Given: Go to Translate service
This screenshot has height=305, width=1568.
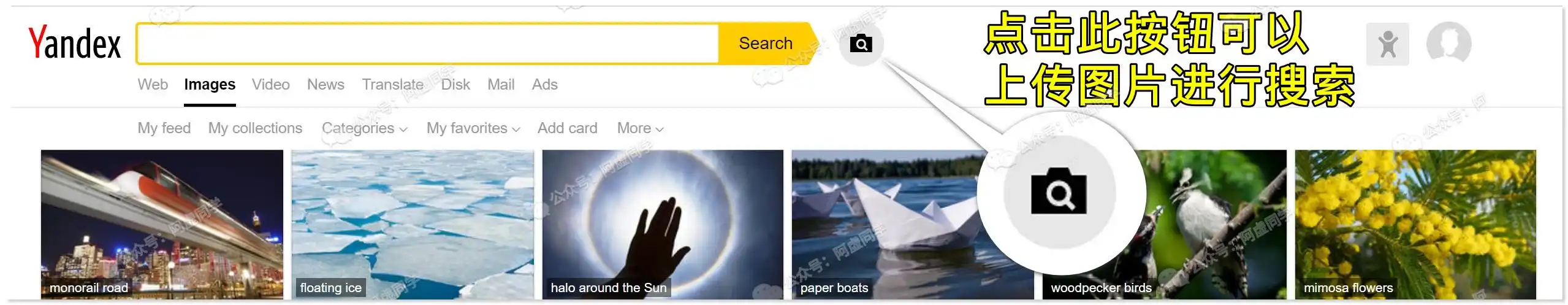Looking at the screenshot, I should point(392,85).
